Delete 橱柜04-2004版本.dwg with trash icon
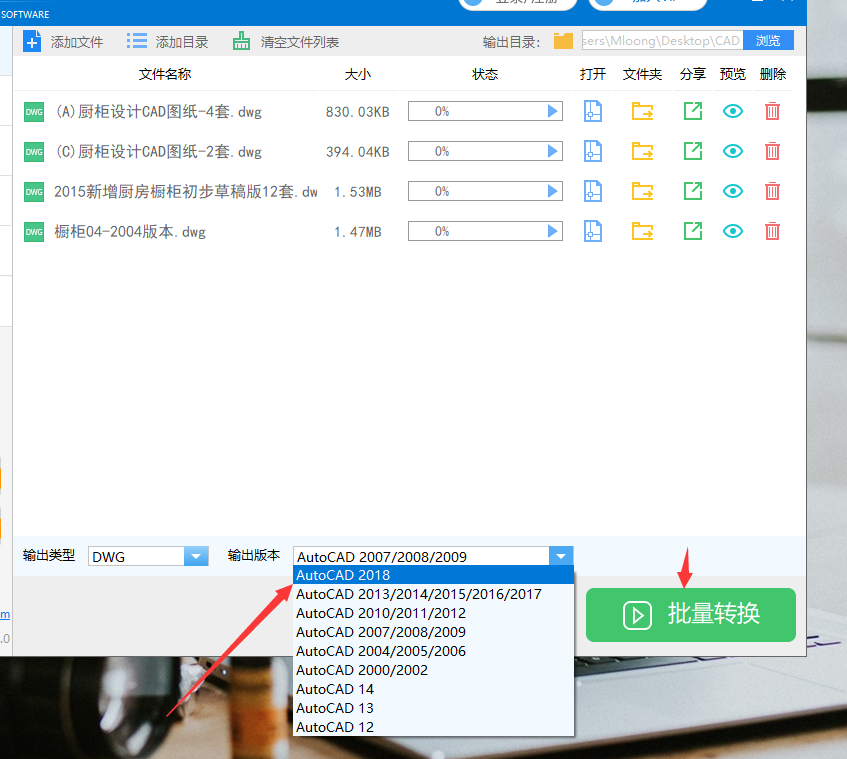Screen dimensions: 847x759 pyautogui.click(x=772, y=231)
